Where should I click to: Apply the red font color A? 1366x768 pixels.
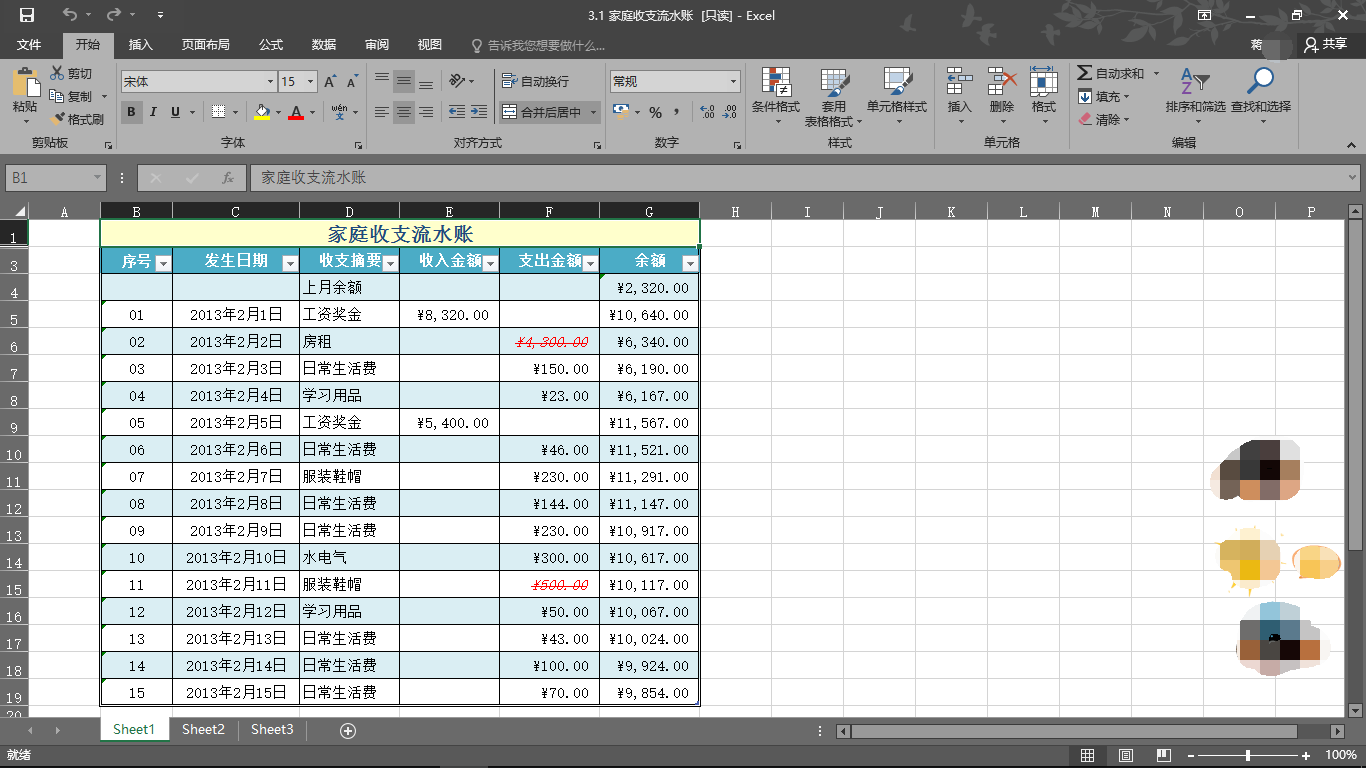tap(296, 112)
